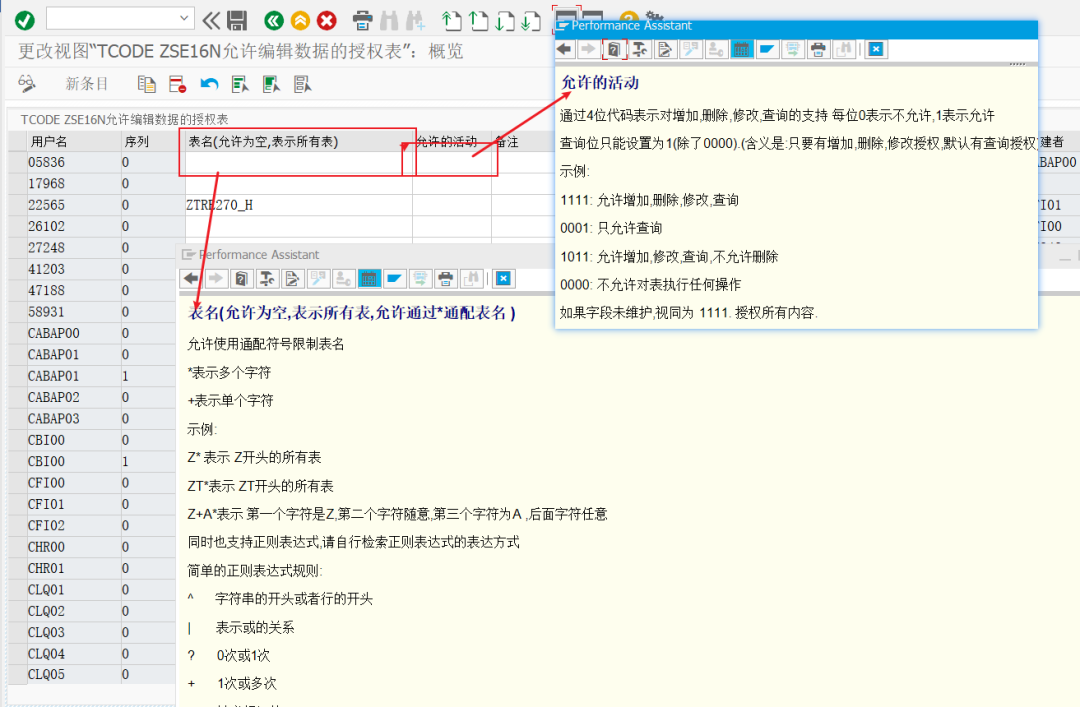This screenshot has width=1080, height=707.
Task: Click the user name cell CLQ05
Action: (x=73, y=675)
